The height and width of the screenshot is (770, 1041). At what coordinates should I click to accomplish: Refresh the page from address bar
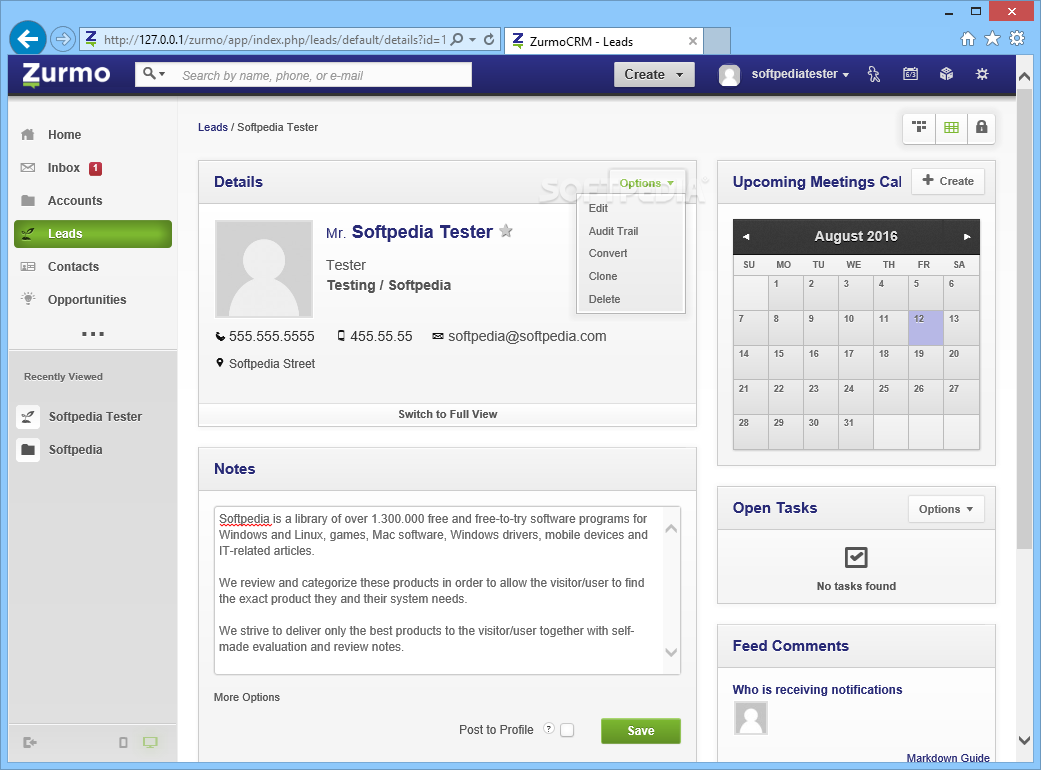pos(489,39)
